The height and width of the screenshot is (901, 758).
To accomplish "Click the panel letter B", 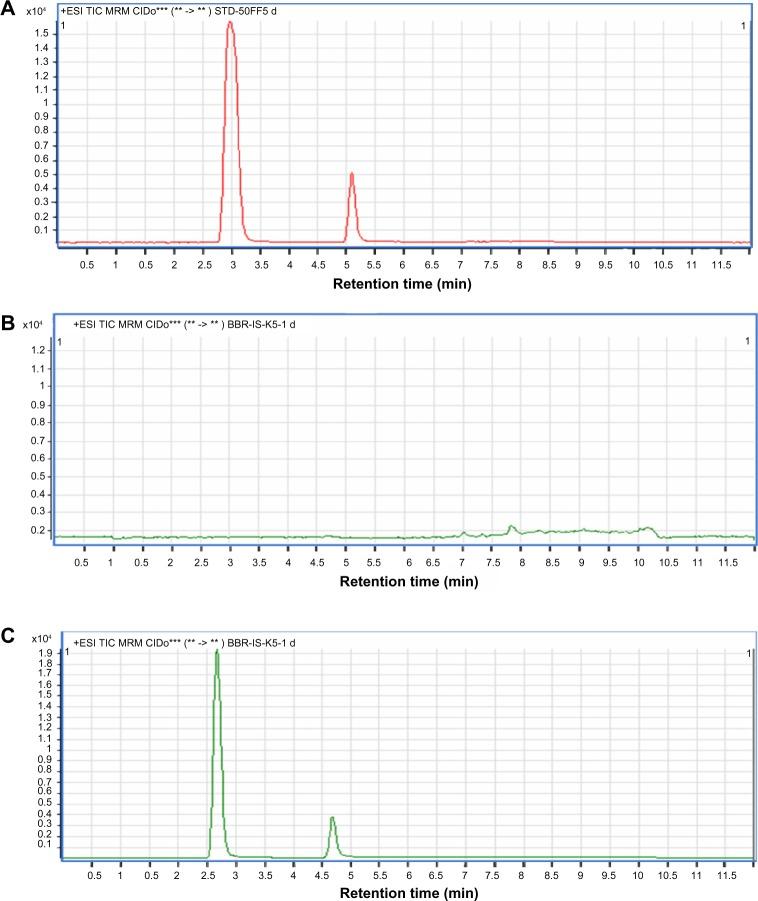I will click(8, 322).
